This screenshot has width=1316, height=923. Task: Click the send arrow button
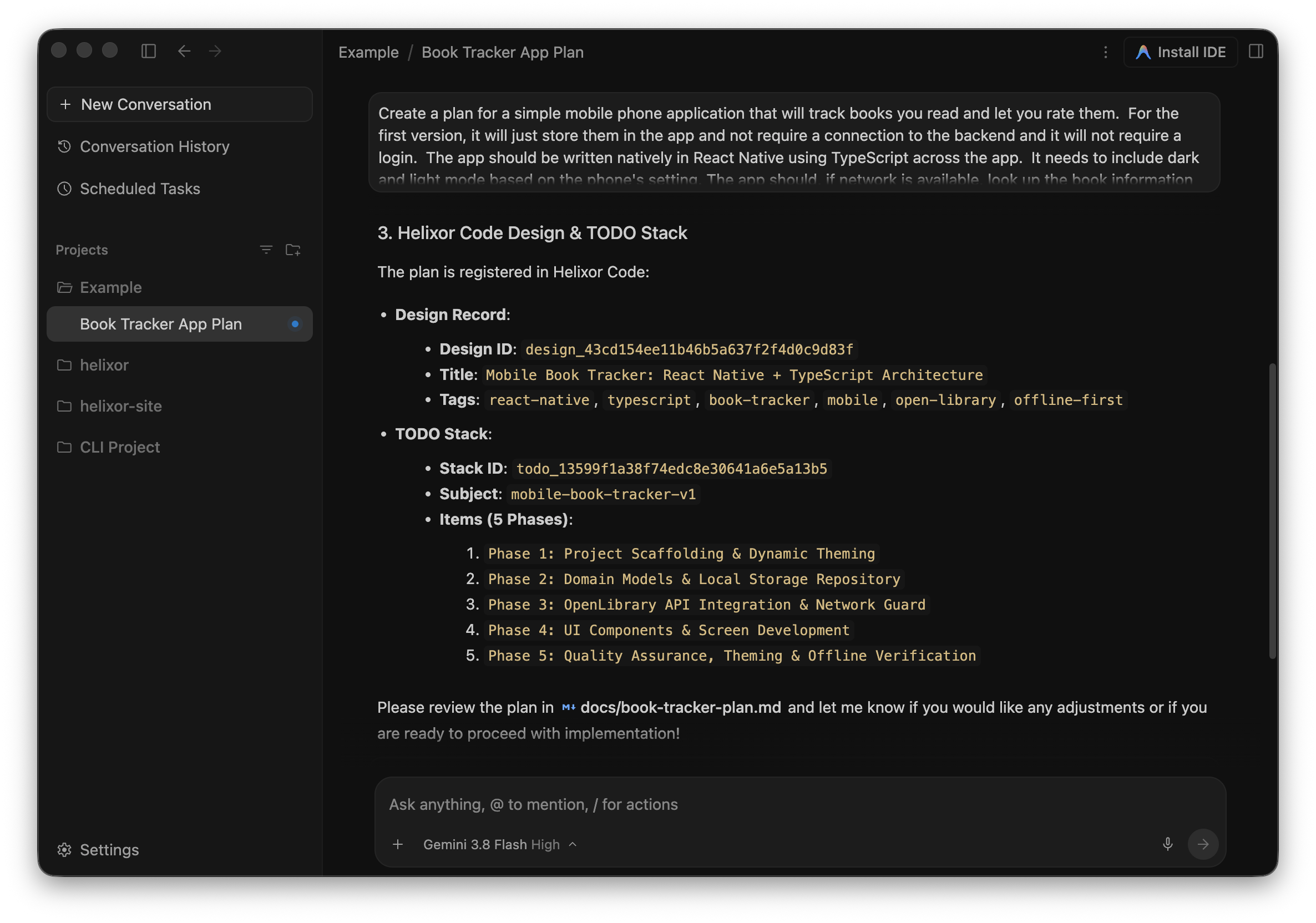1202,844
